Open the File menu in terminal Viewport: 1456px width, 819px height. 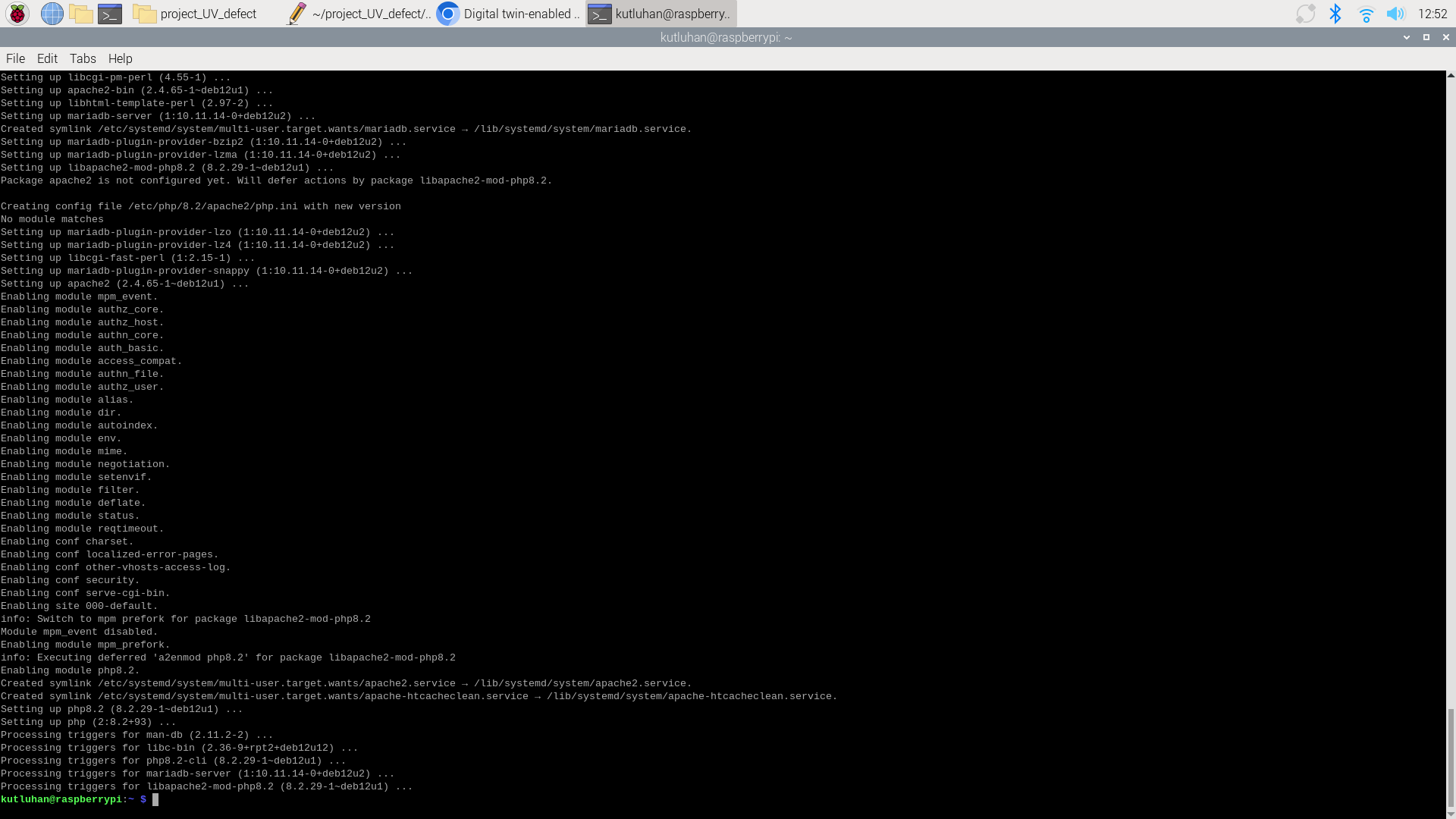tap(15, 58)
